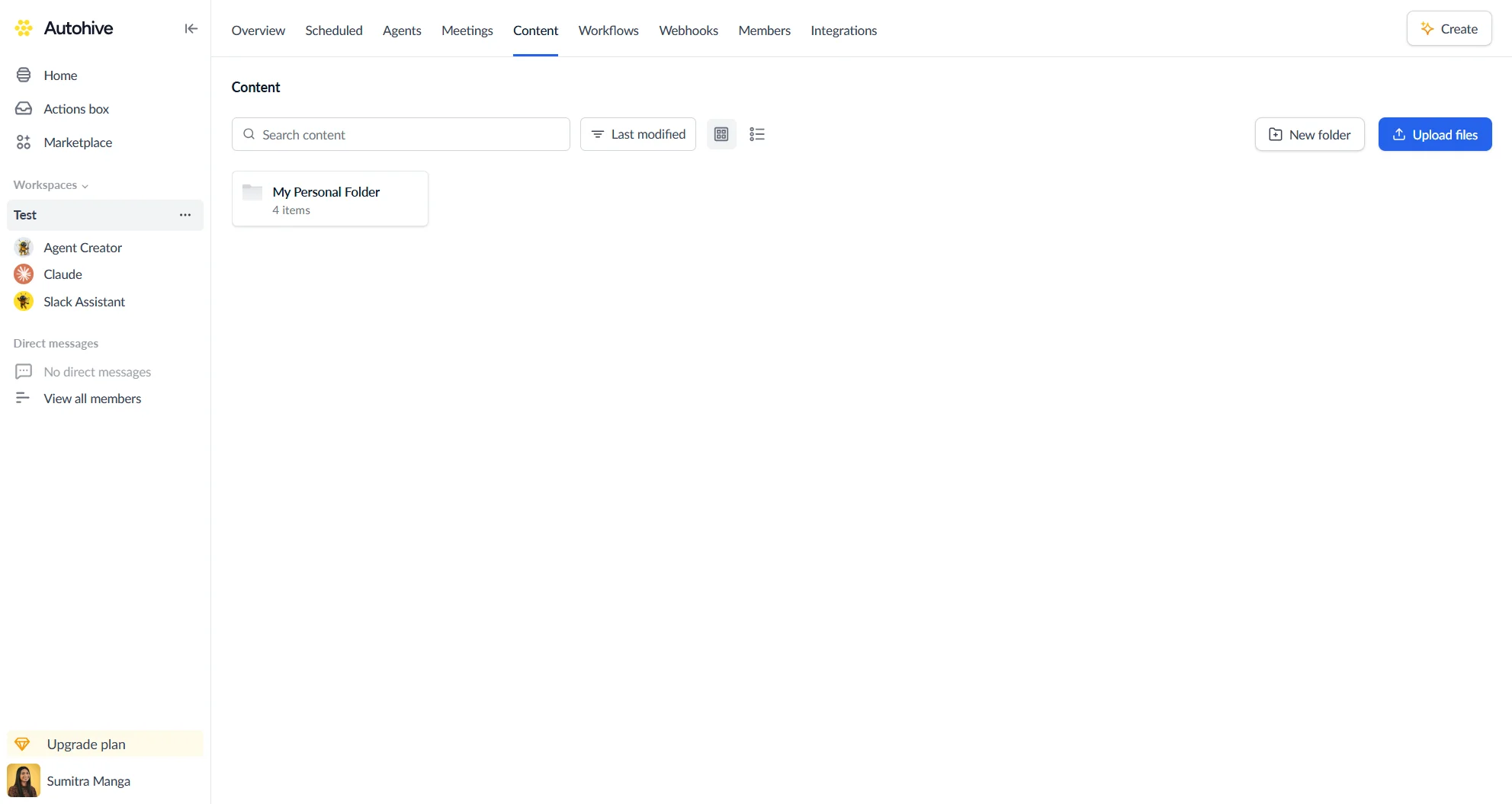Open the Claude agent
Image resolution: width=1512 pixels, height=804 pixels.
(x=63, y=274)
